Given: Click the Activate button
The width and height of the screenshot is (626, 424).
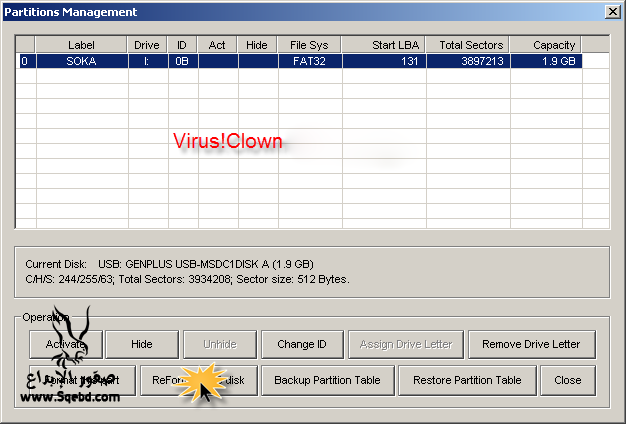Looking at the screenshot, I should (x=66, y=344).
